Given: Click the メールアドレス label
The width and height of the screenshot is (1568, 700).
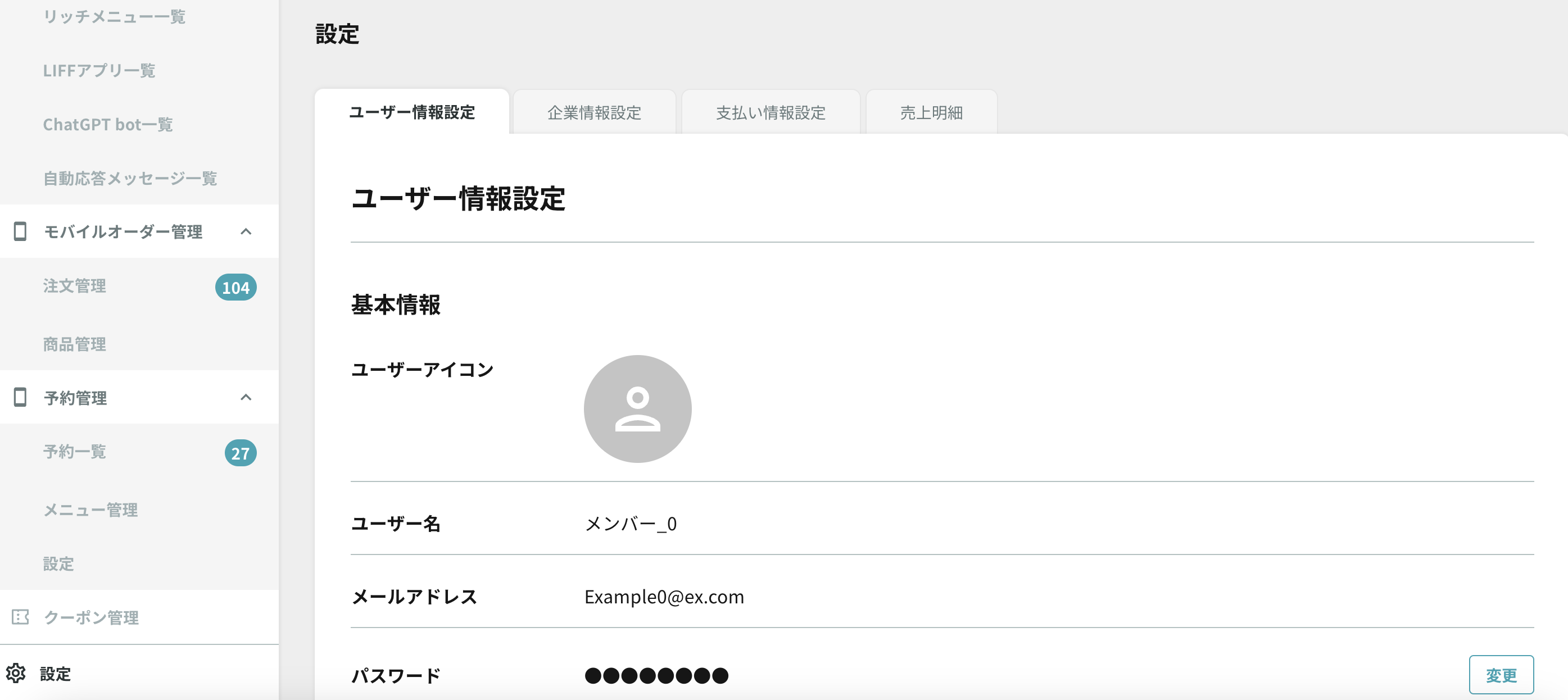Looking at the screenshot, I should click(x=414, y=597).
